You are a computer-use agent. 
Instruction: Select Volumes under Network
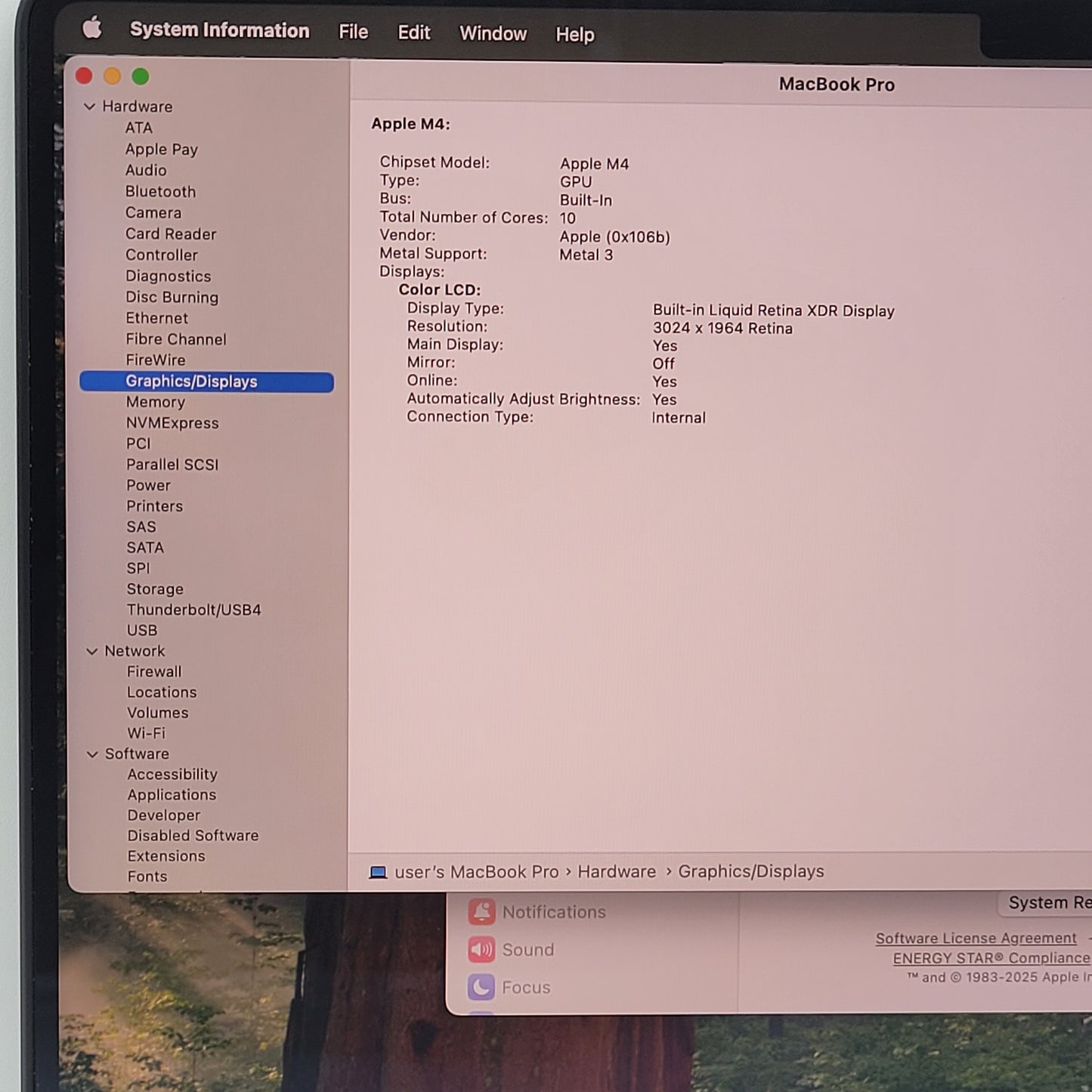pyautogui.click(x=158, y=713)
